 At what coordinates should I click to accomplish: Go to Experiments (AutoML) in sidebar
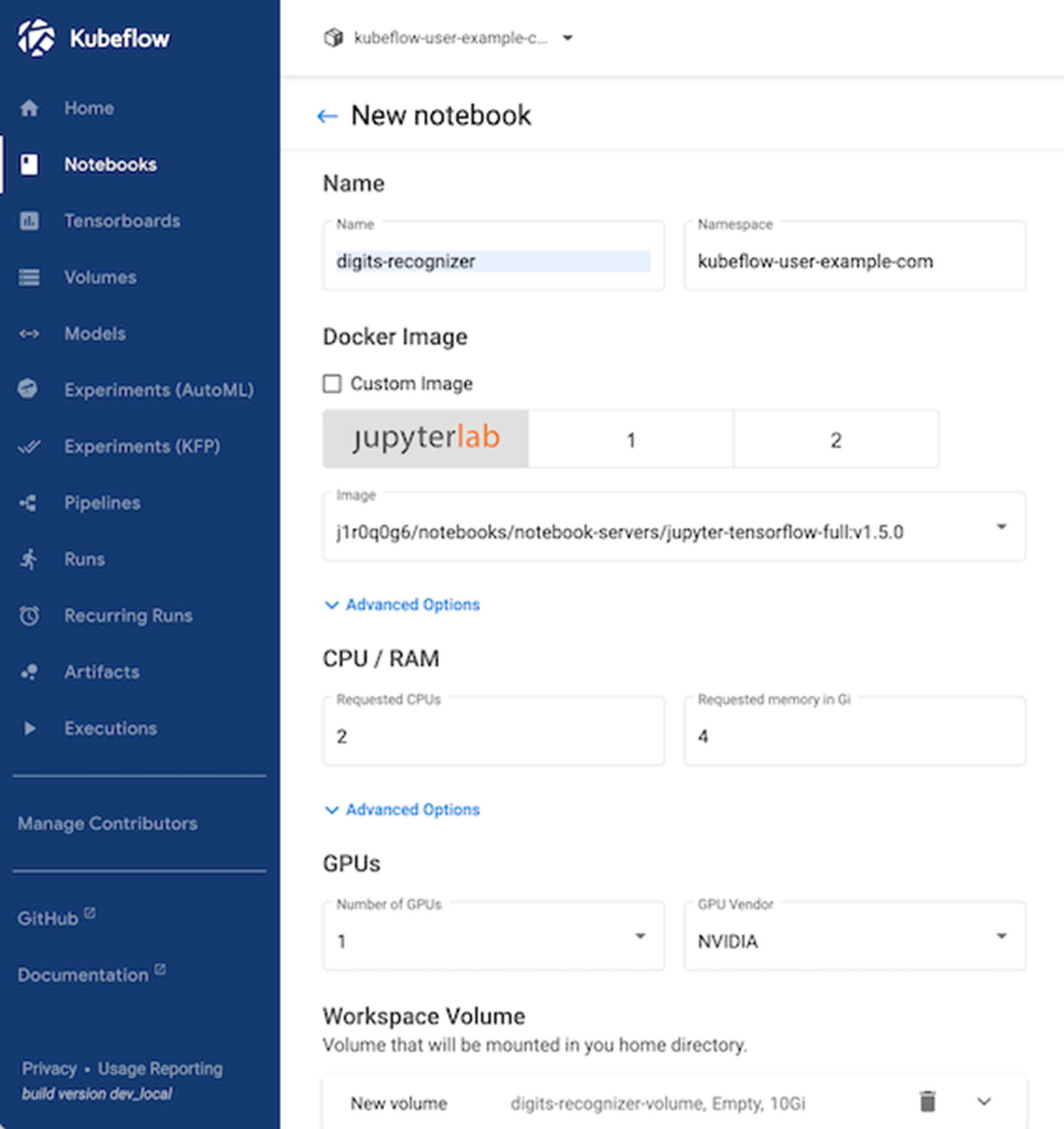click(x=159, y=390)
